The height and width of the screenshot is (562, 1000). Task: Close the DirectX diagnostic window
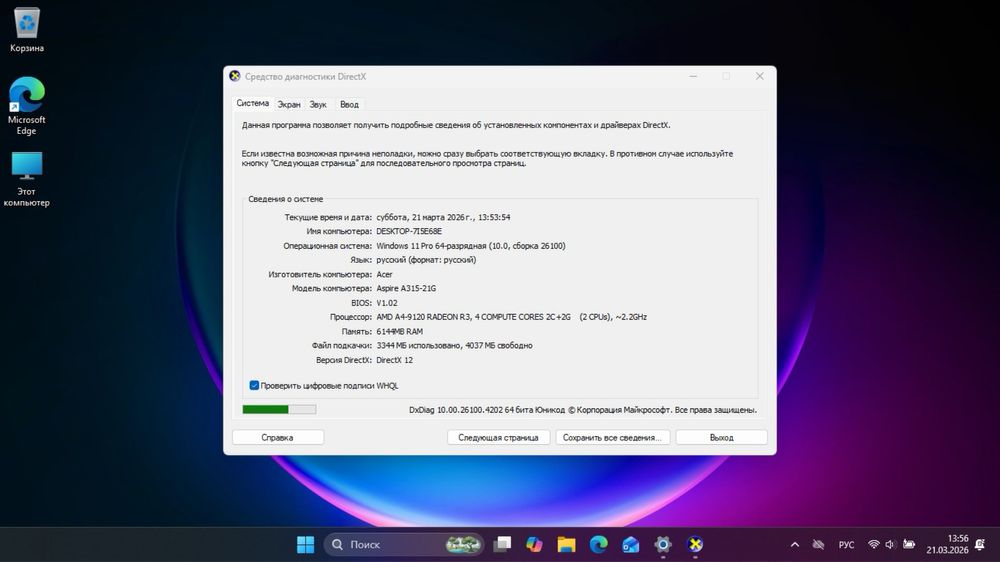tap(760, 76)
